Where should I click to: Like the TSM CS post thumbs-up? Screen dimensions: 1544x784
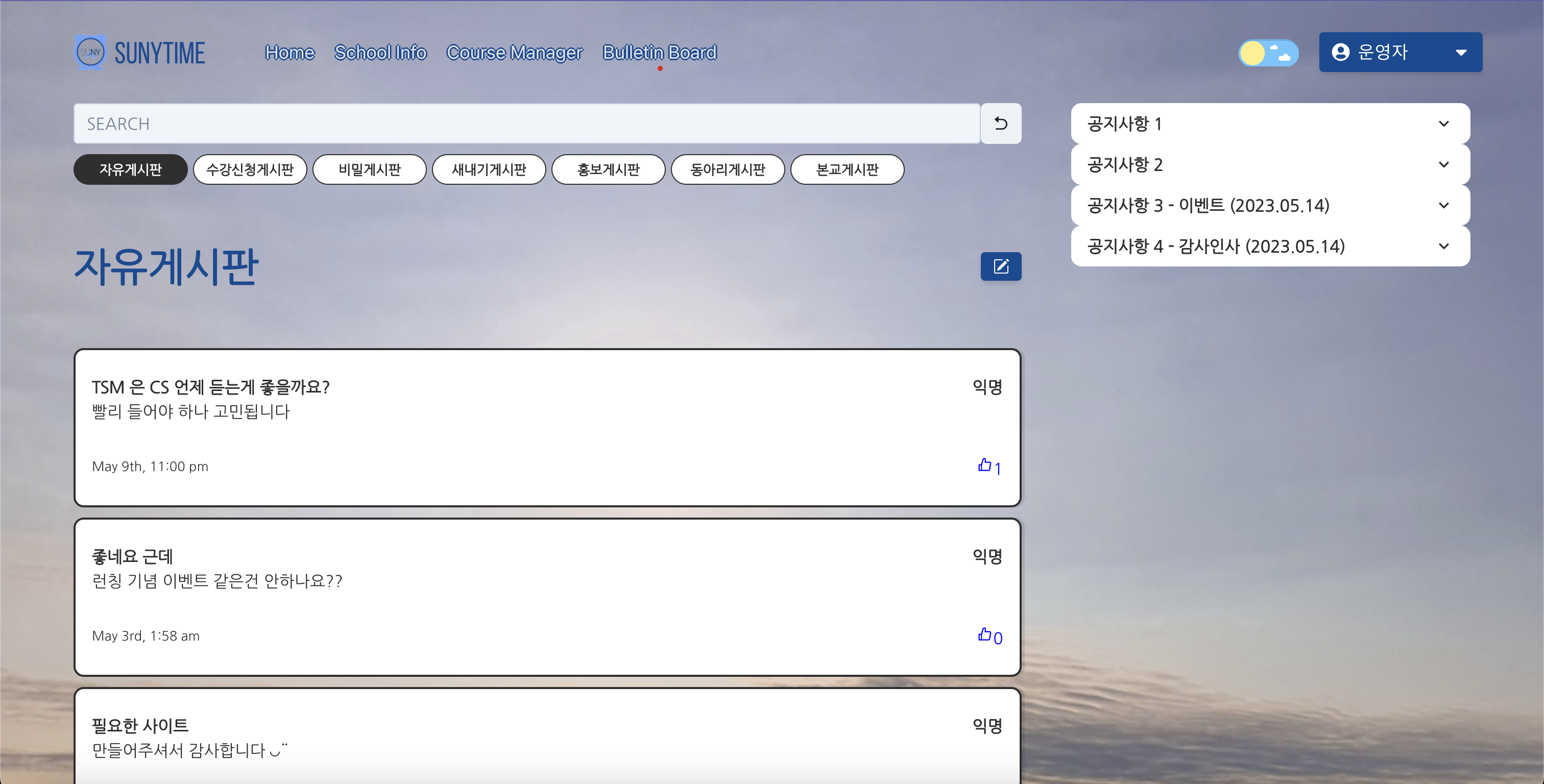pyautogui.click(x=984, y=465)
